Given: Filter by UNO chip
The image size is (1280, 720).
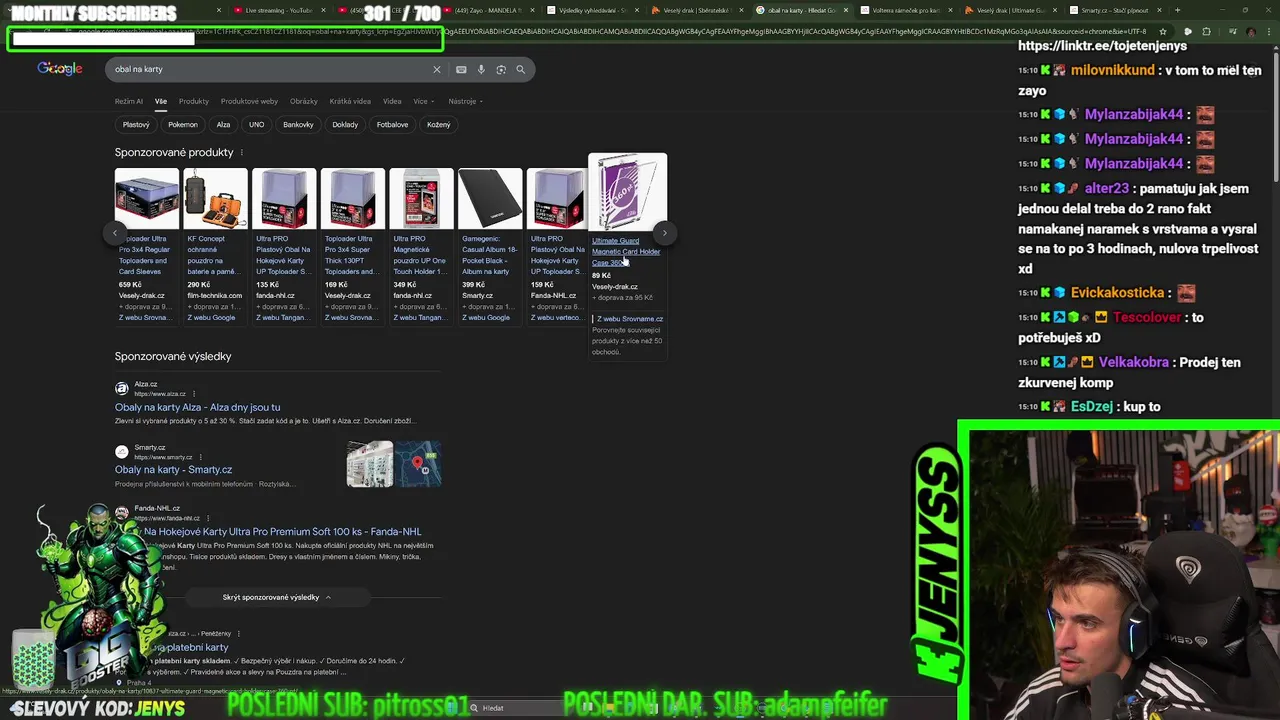Looking at the screenshot, I should 256,125.
